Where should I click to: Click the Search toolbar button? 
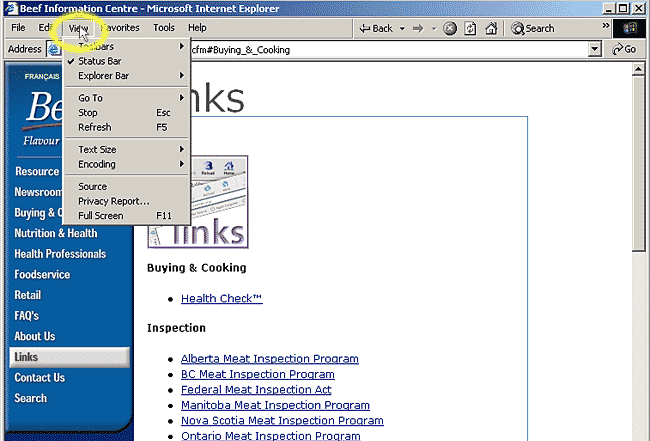533,29
